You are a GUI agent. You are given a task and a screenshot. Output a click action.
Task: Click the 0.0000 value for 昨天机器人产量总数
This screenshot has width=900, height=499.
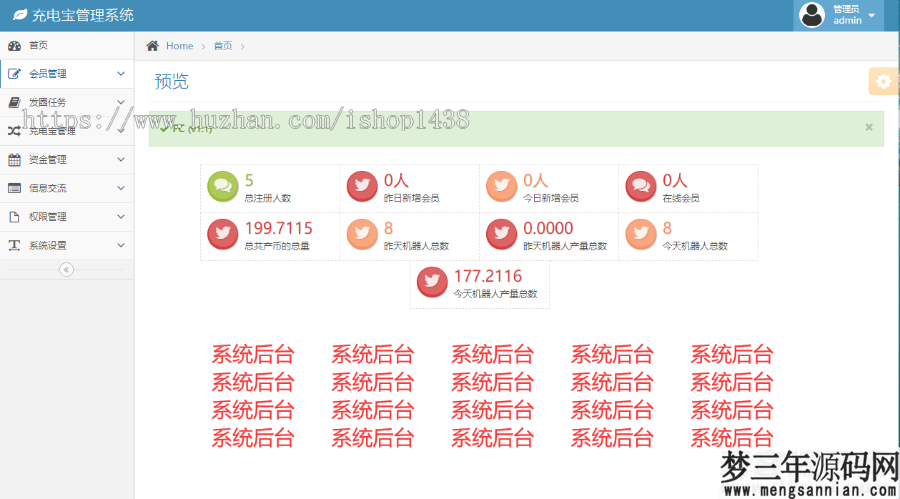pyautogui.click(x=548, y=229)
